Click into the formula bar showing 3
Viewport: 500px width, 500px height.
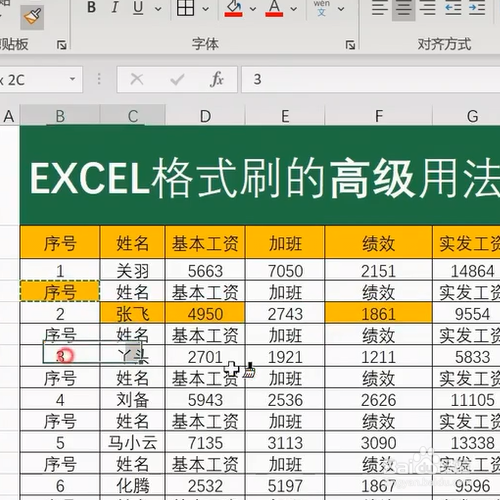click(x=371, y=79)
